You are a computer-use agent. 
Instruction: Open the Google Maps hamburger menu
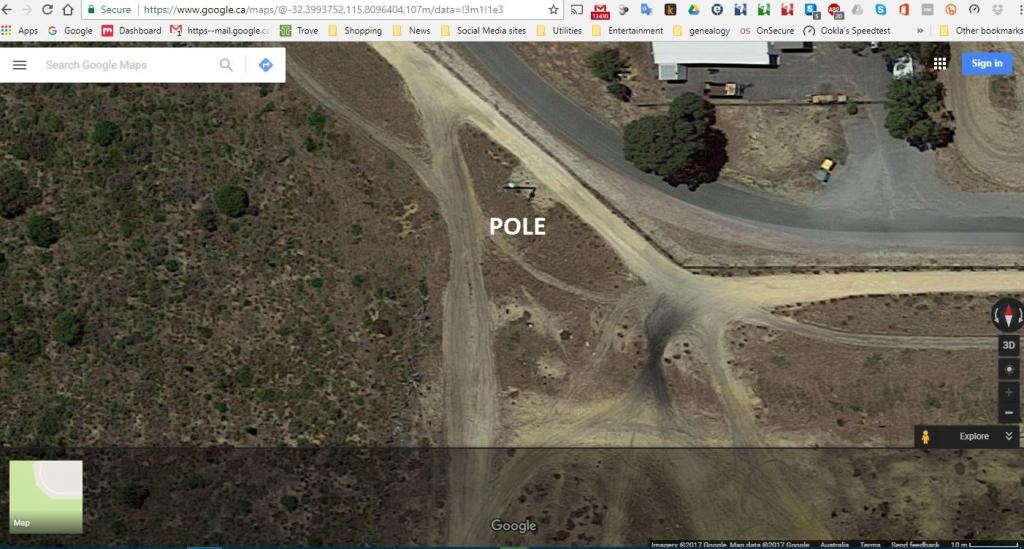point(20,65)
